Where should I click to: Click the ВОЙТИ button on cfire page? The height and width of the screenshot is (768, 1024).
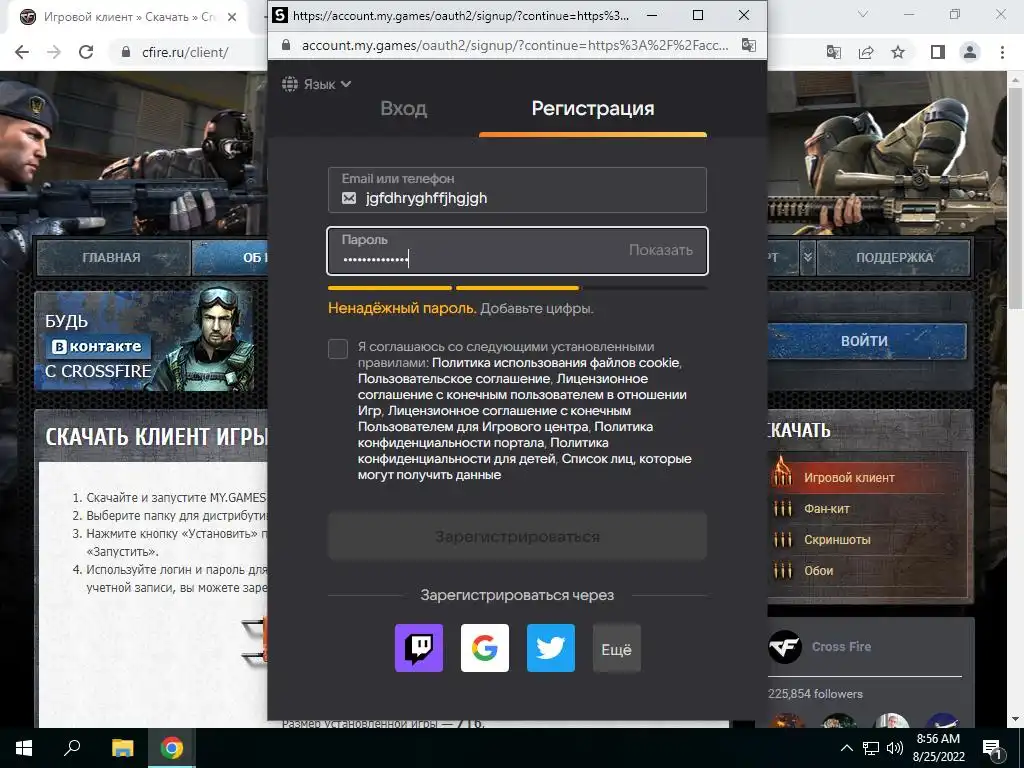[x=866, y=341]
